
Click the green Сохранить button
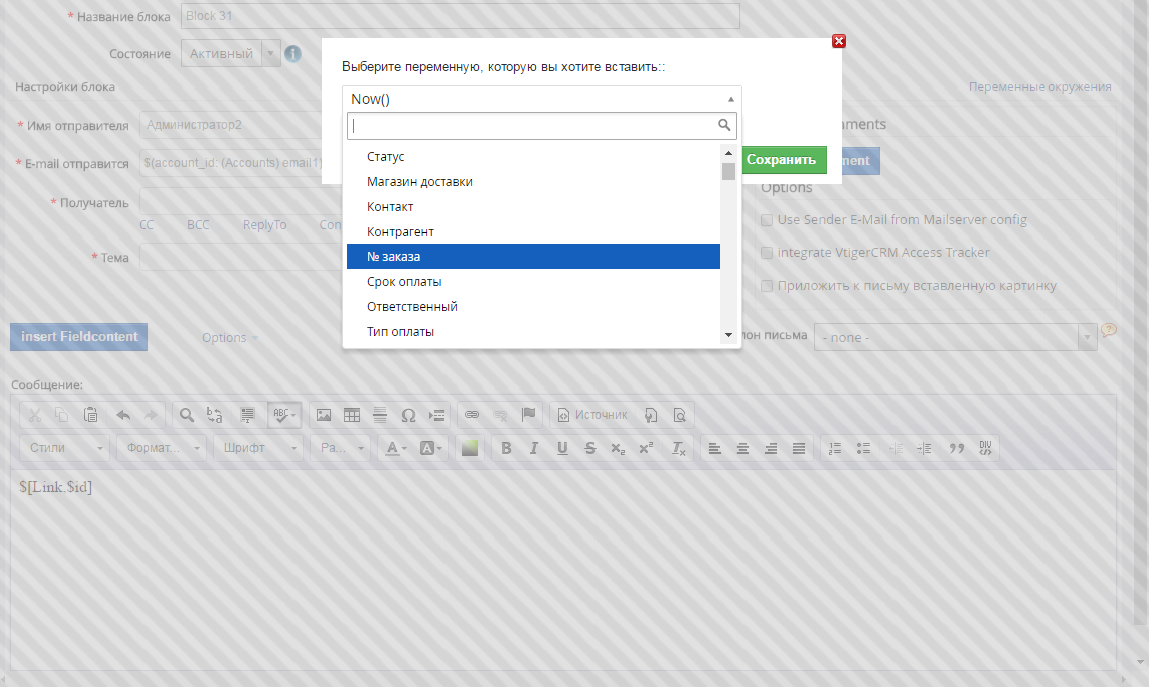783,160
